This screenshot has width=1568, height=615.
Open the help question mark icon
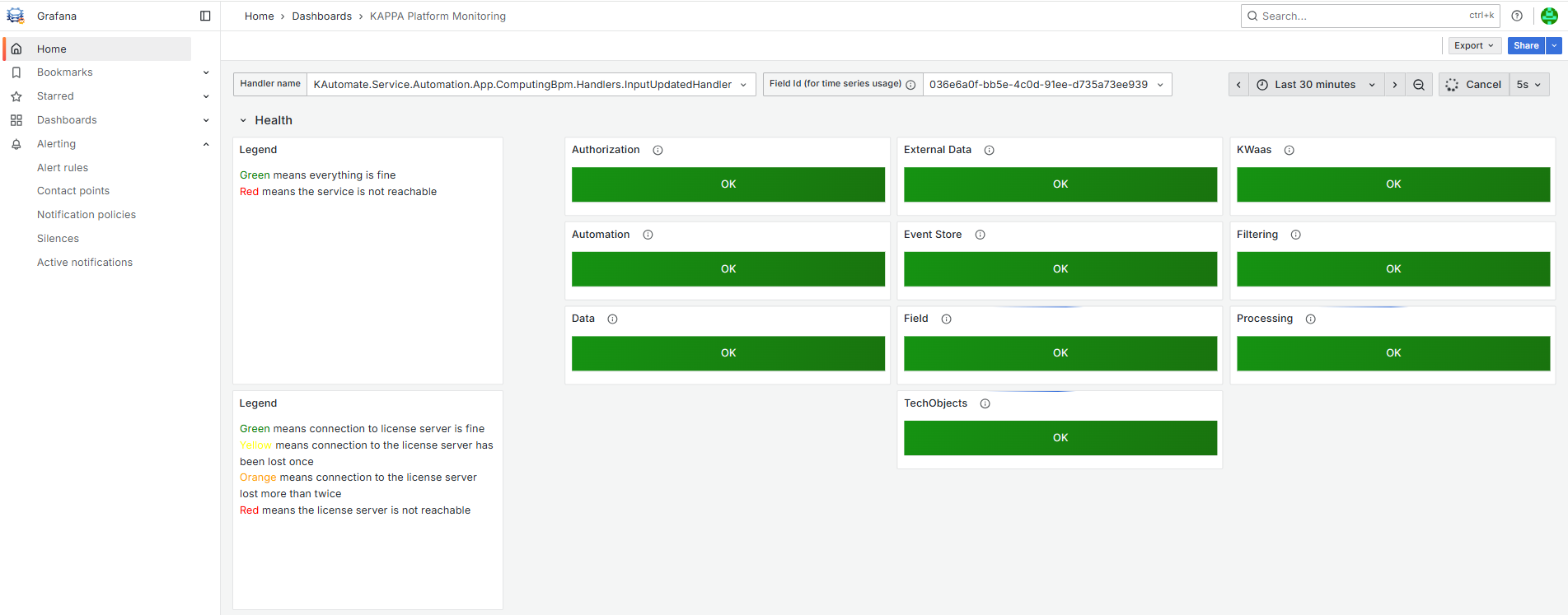(1517, 16)
